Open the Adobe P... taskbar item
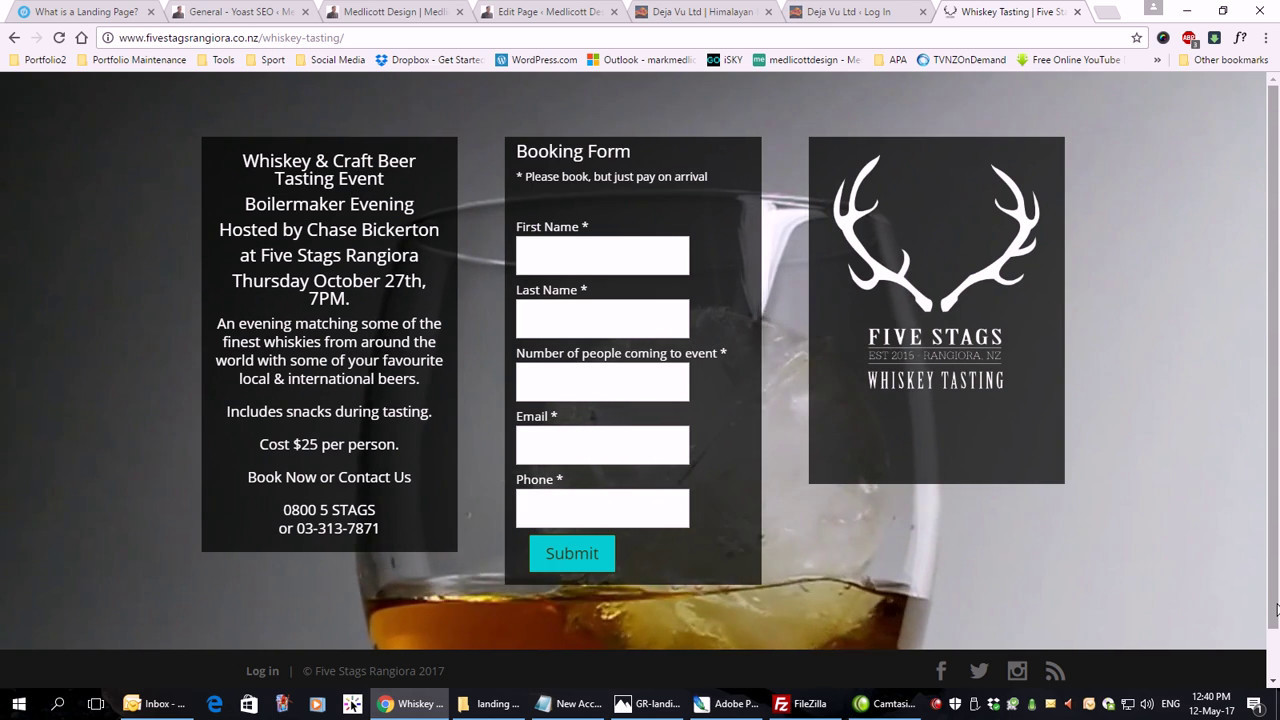 click(726, 704)
